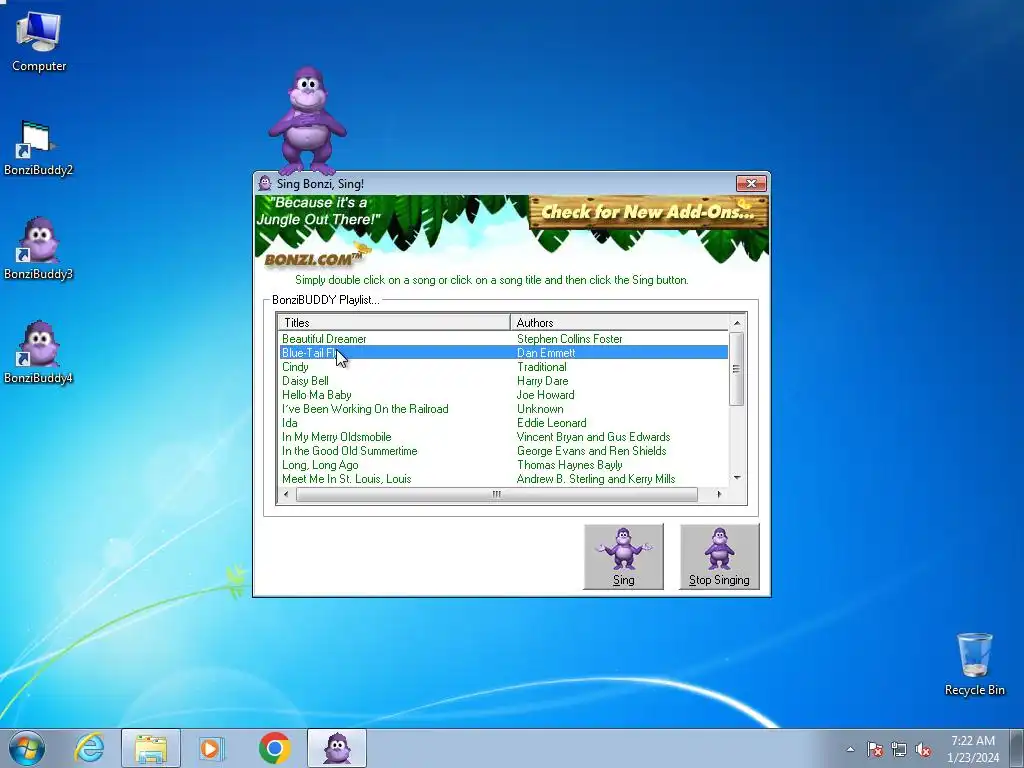
Task: Click the playlist scroll left arrow
Action: 286,494
